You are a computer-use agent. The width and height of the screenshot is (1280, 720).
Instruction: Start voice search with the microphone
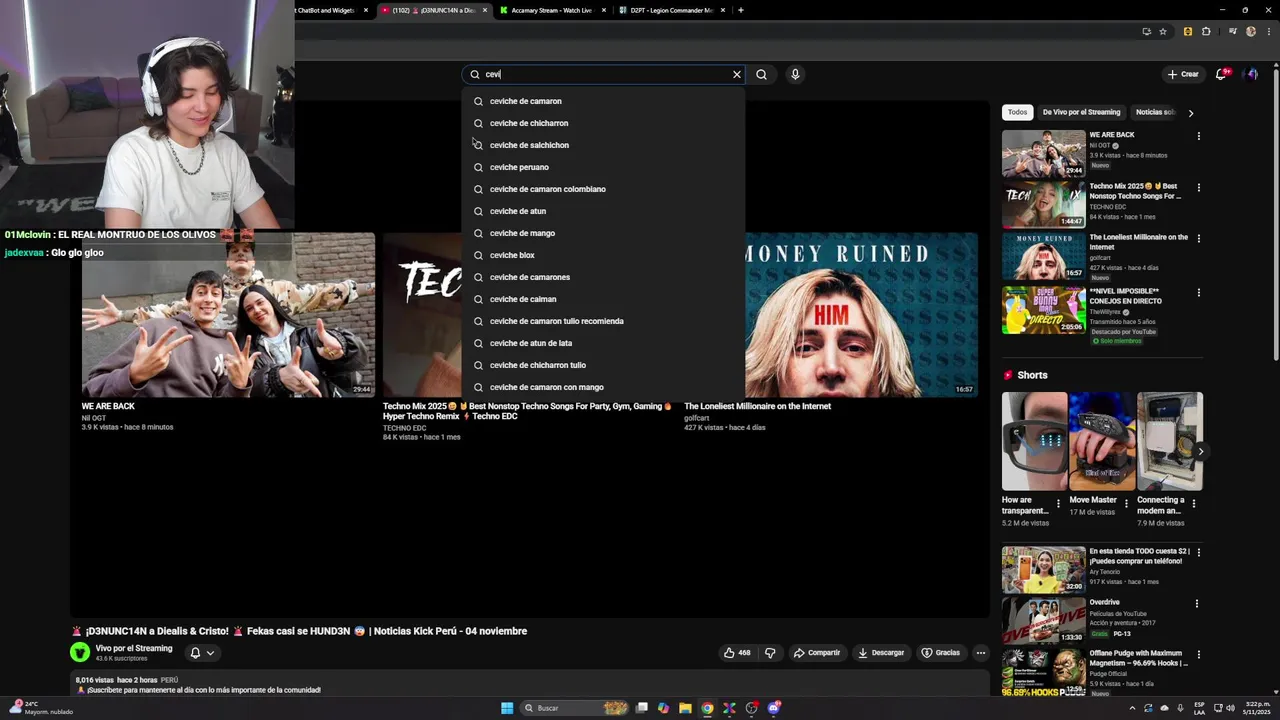coord(795,74)
